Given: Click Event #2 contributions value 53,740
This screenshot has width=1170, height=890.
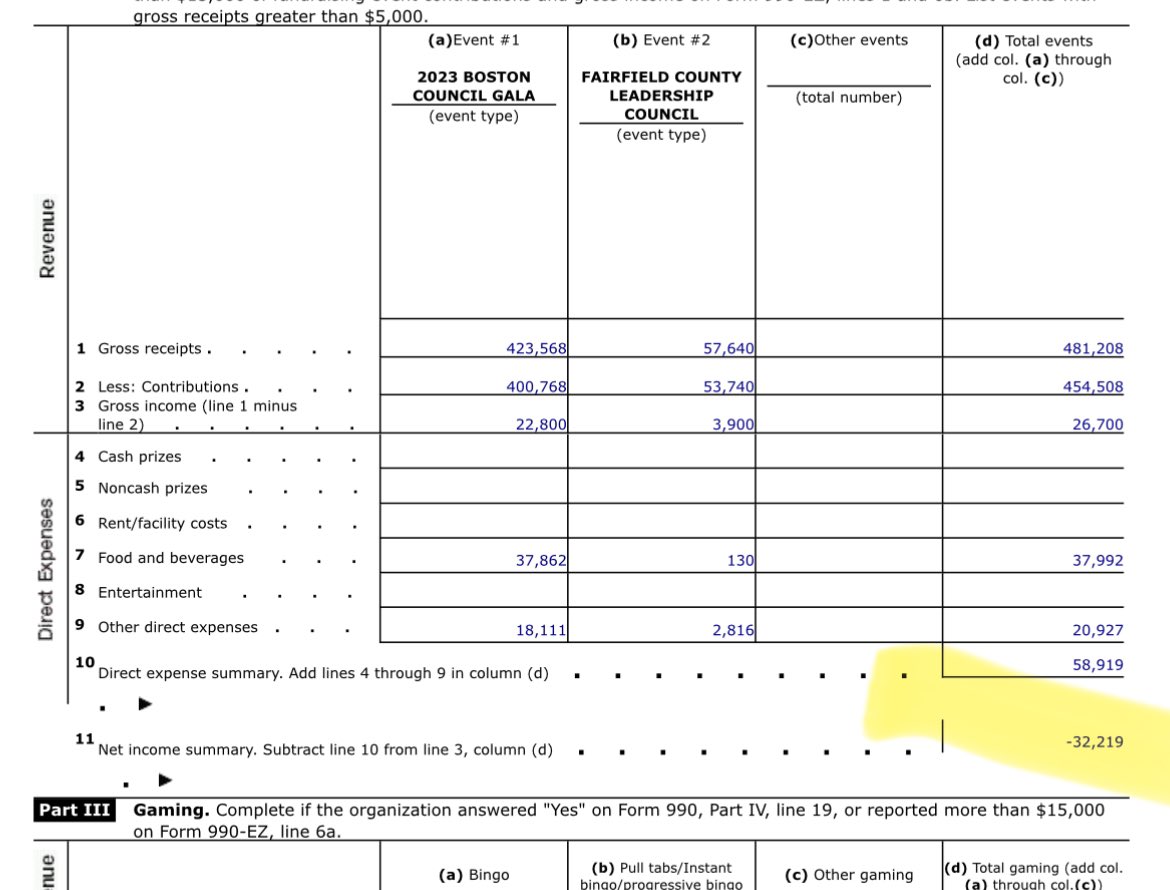Looking at the screenshot, I should click(x=728, y=386).
